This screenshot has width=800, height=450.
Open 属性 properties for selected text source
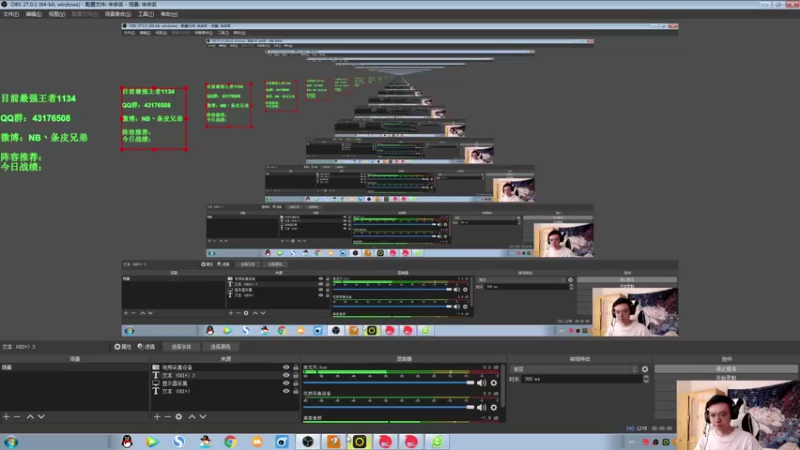[123, 346]
